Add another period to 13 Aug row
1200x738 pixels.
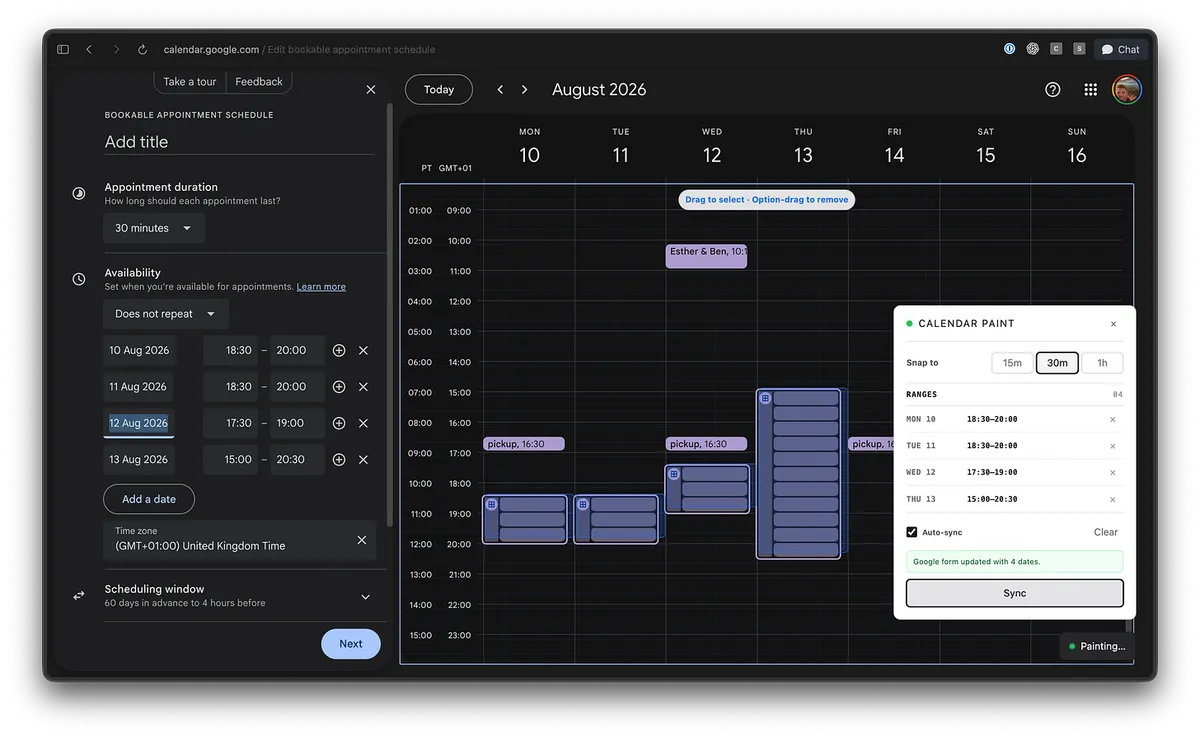point(339,460)
